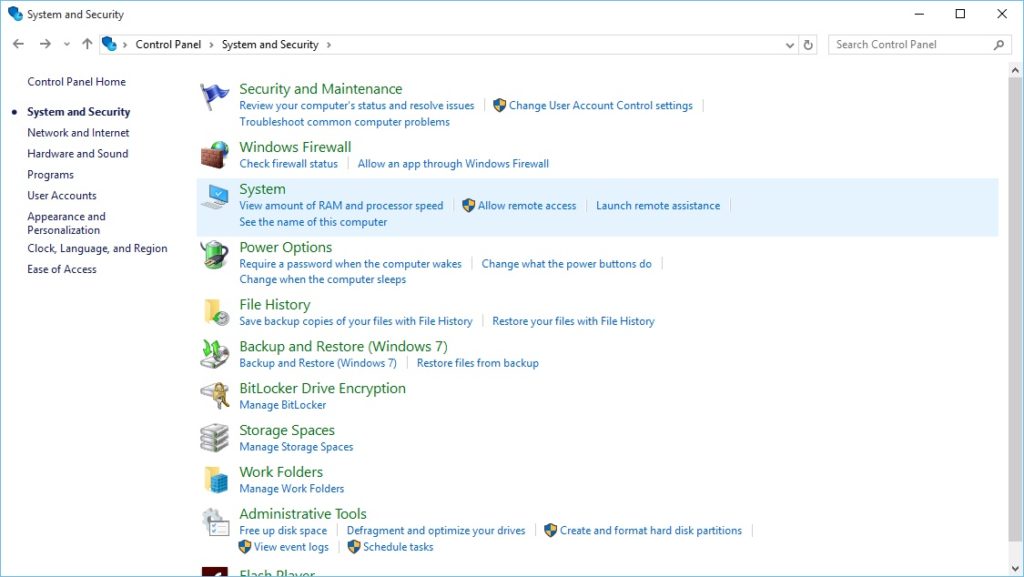Click the File History folder icon
Viewport: 1024px width, 577px height.
tap(214, 312)
